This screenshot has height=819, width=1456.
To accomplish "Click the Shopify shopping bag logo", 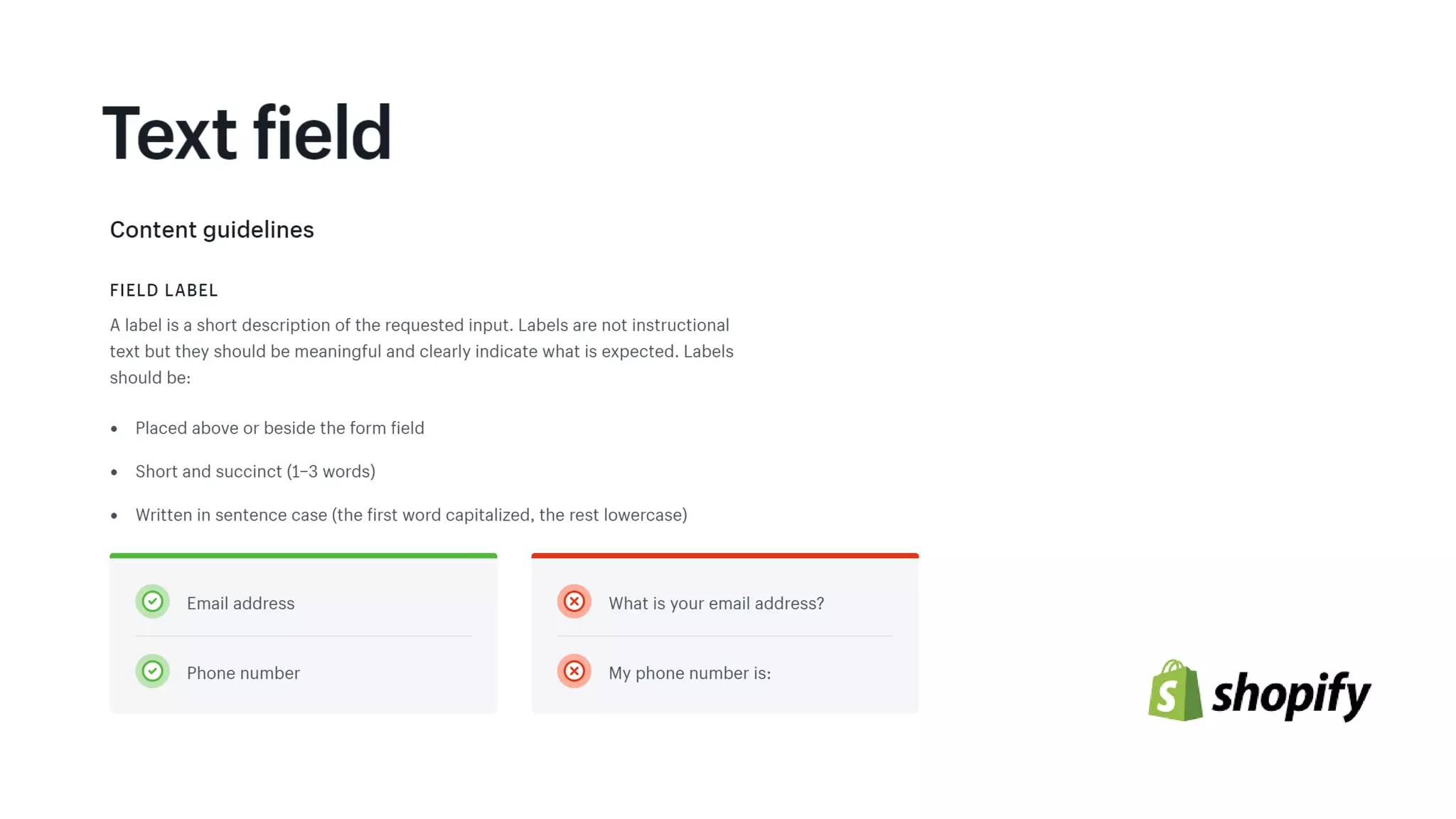I will pos(1174,691).
